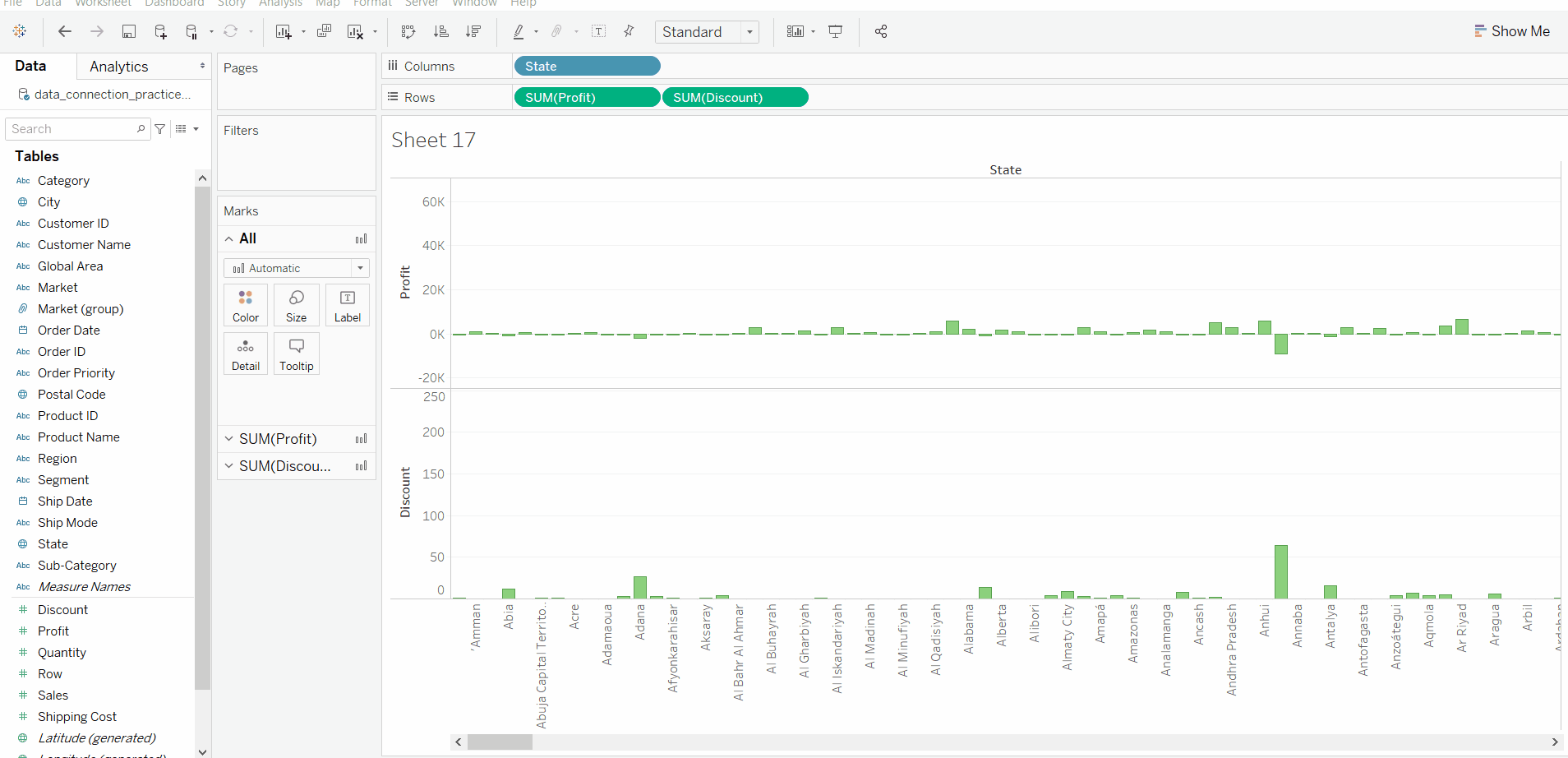Toggle Presentation Mode from the toolbar
This screenshot has height=758, width=1568.
point(835,31)
